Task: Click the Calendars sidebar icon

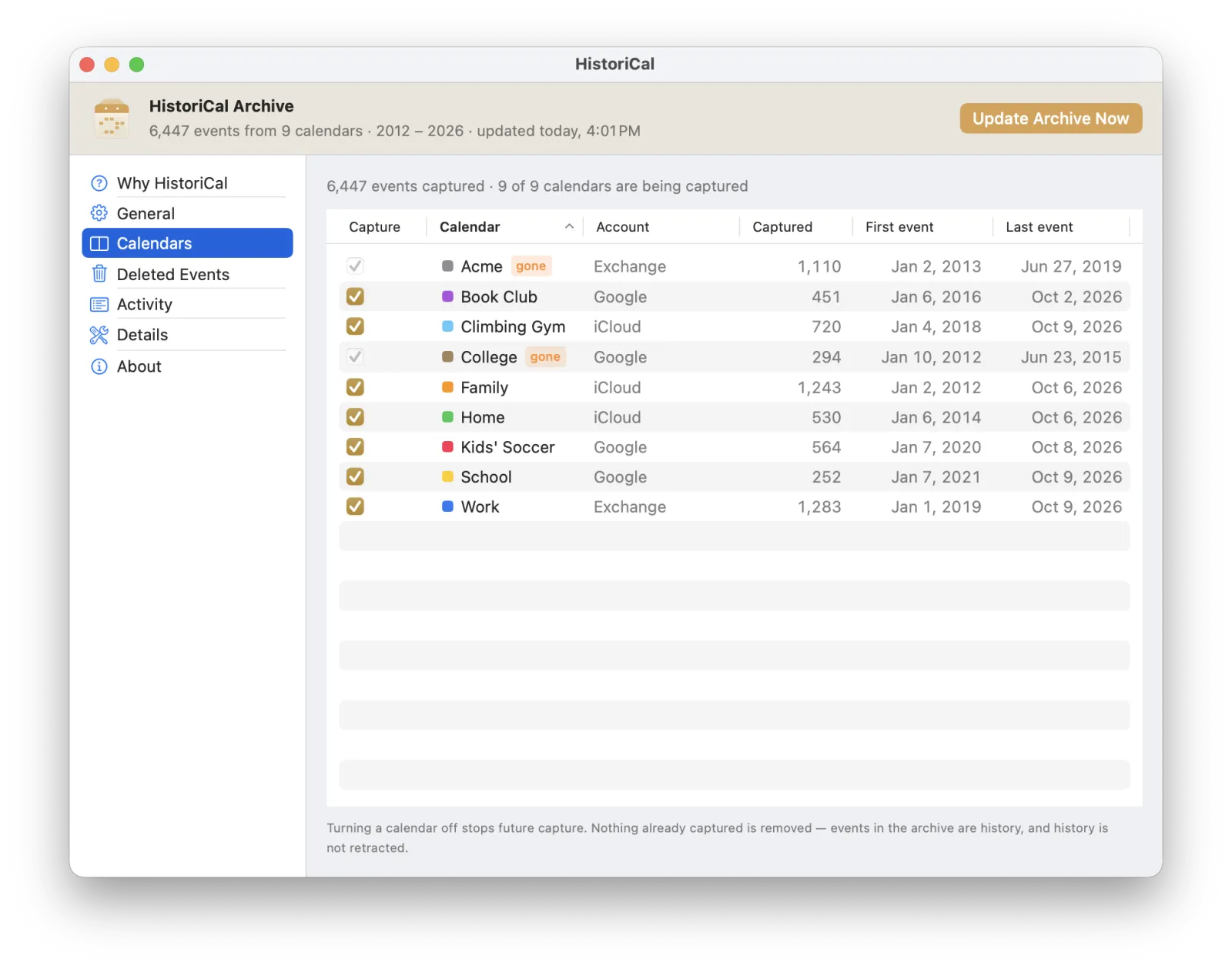Action: click(x=99, y=243)
